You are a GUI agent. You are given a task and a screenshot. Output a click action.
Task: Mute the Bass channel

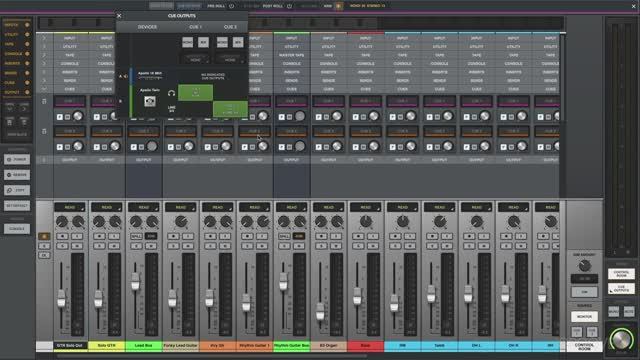click(x=373, y=246)
